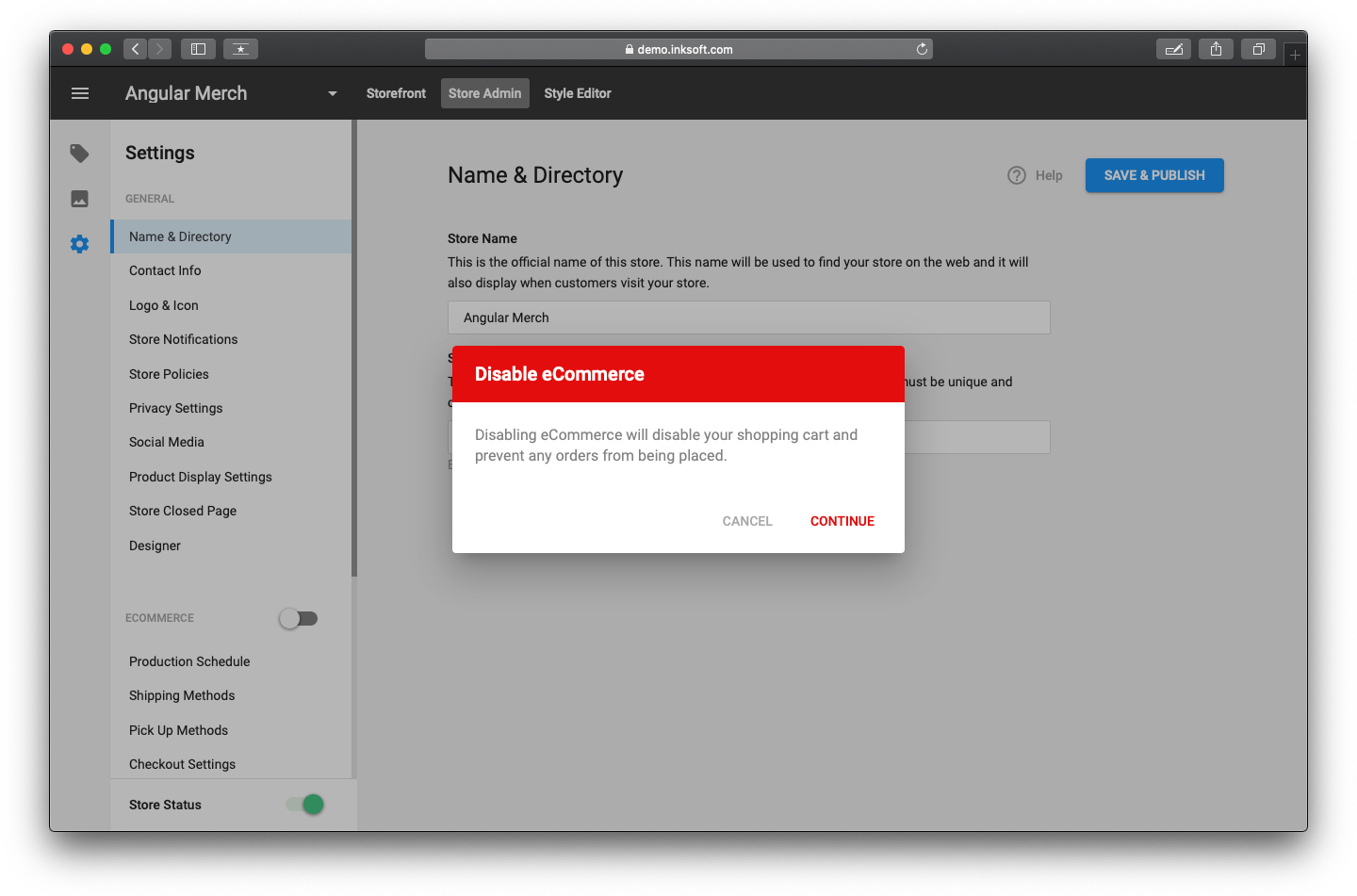Click the settings sidebar scrollbar

click(354, 349)
